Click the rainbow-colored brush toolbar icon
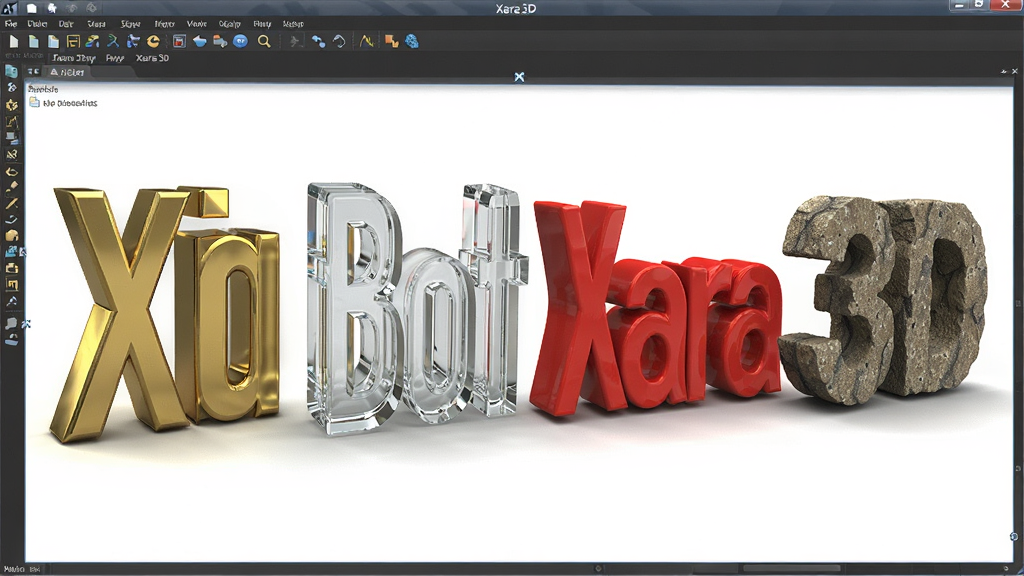The width and height of the screenshot is (1024, 576). [x=93, y=42]
